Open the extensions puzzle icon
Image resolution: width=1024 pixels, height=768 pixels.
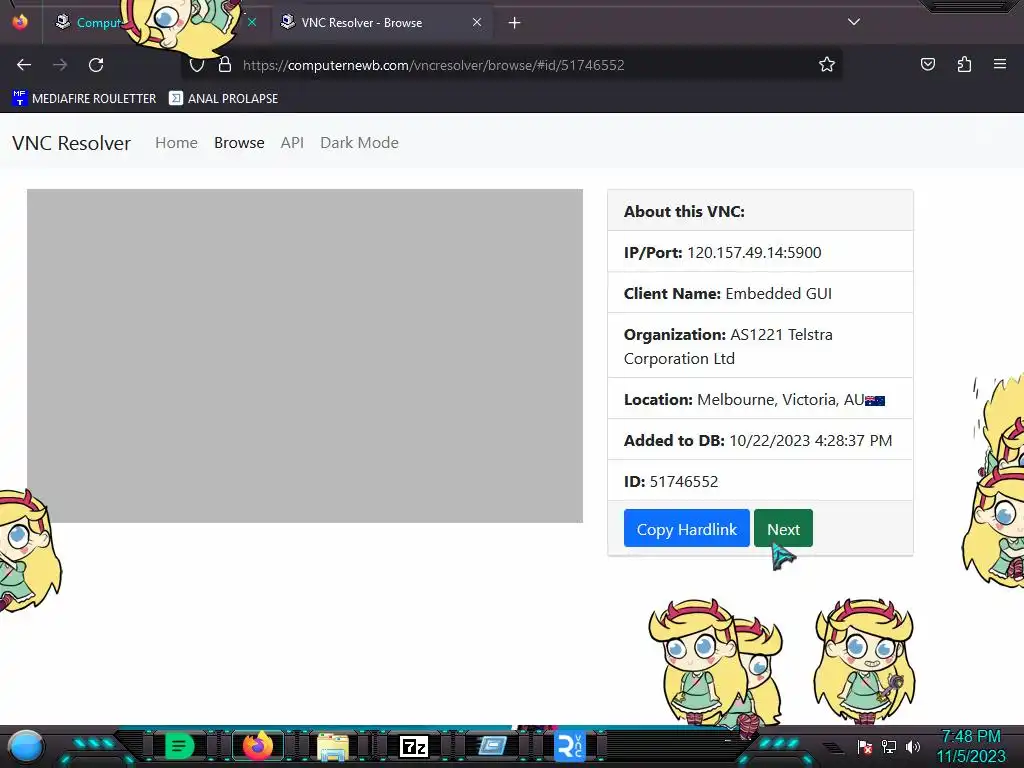964,64
